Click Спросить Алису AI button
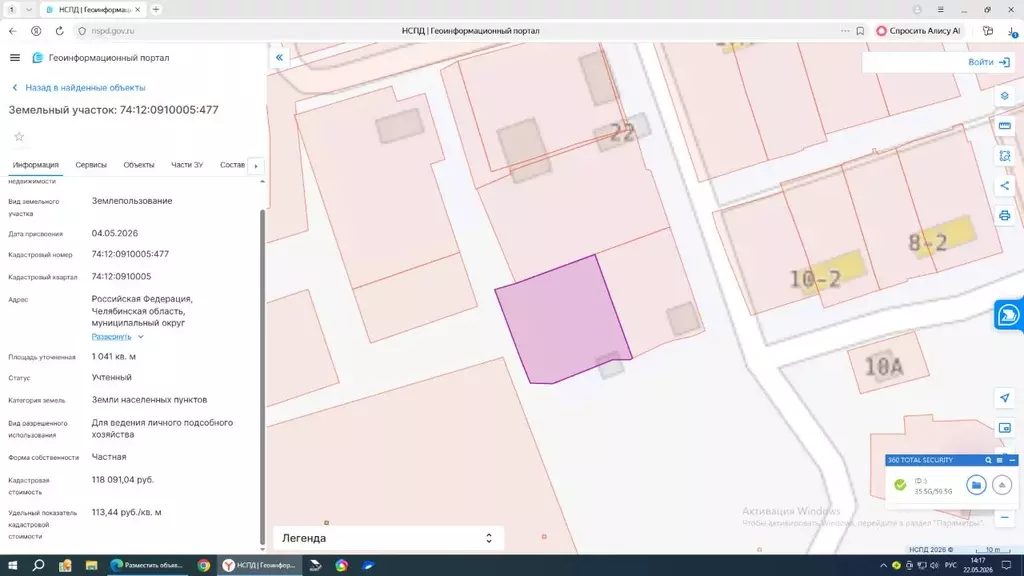 (918, 31)
